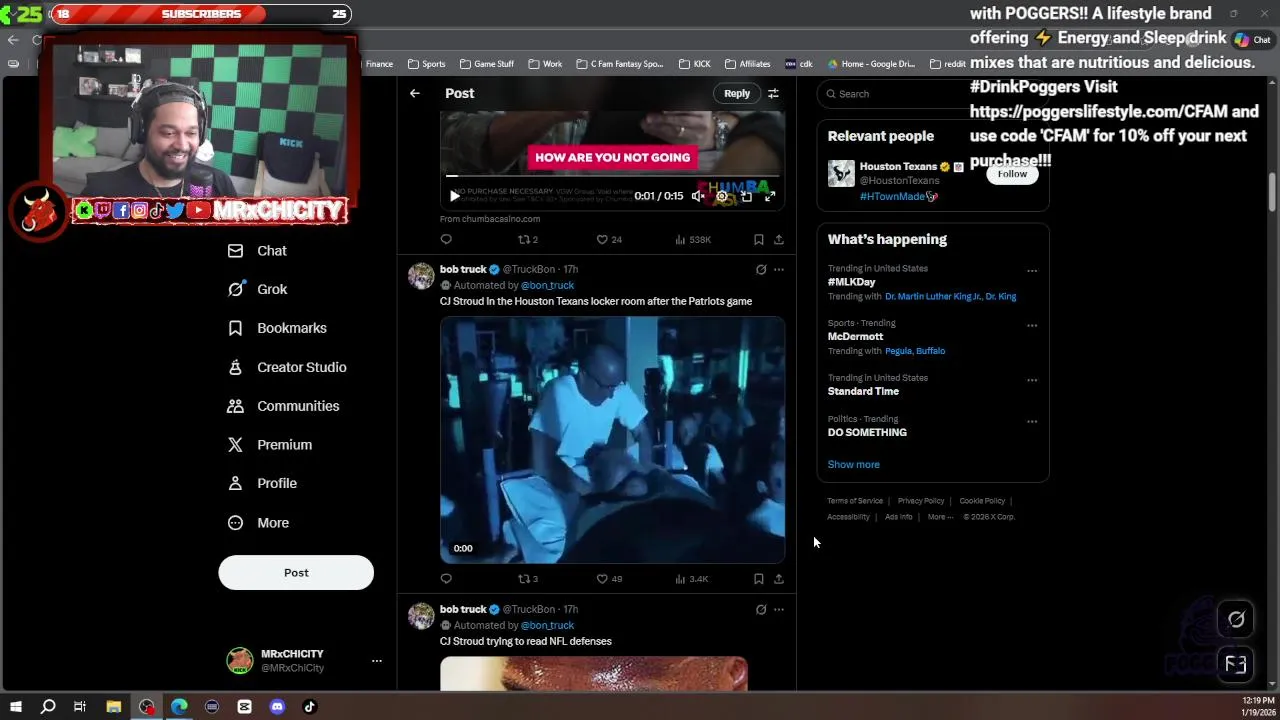Image resolution: width=1280 pixels, height=720 pixels.
Task: Open the Home - Google Drive bookmark
Action: [x=871, y=64]
